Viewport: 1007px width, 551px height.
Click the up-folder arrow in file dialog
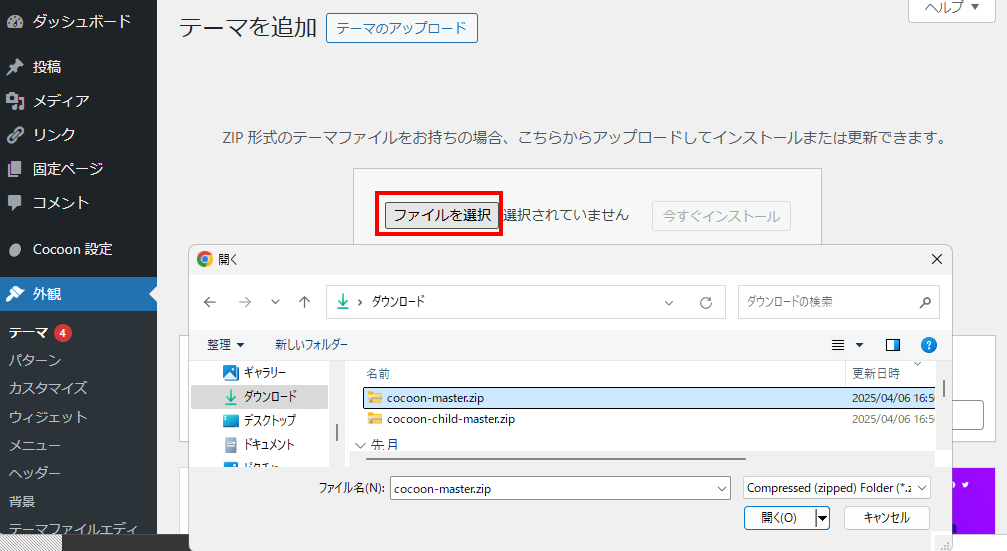pyautogui.click(x=304, y=302)
